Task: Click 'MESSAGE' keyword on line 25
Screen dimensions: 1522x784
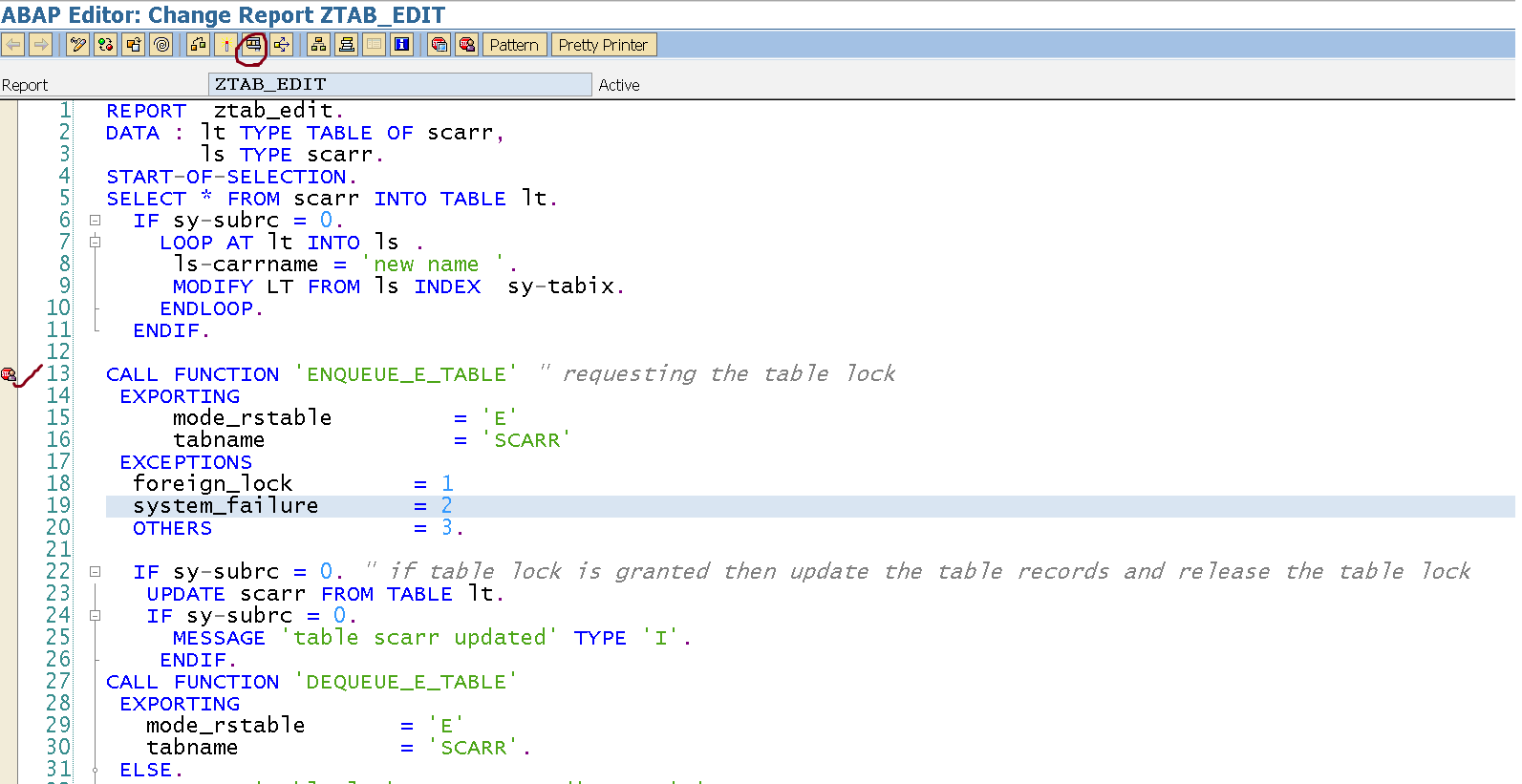Action: point(219,638)
